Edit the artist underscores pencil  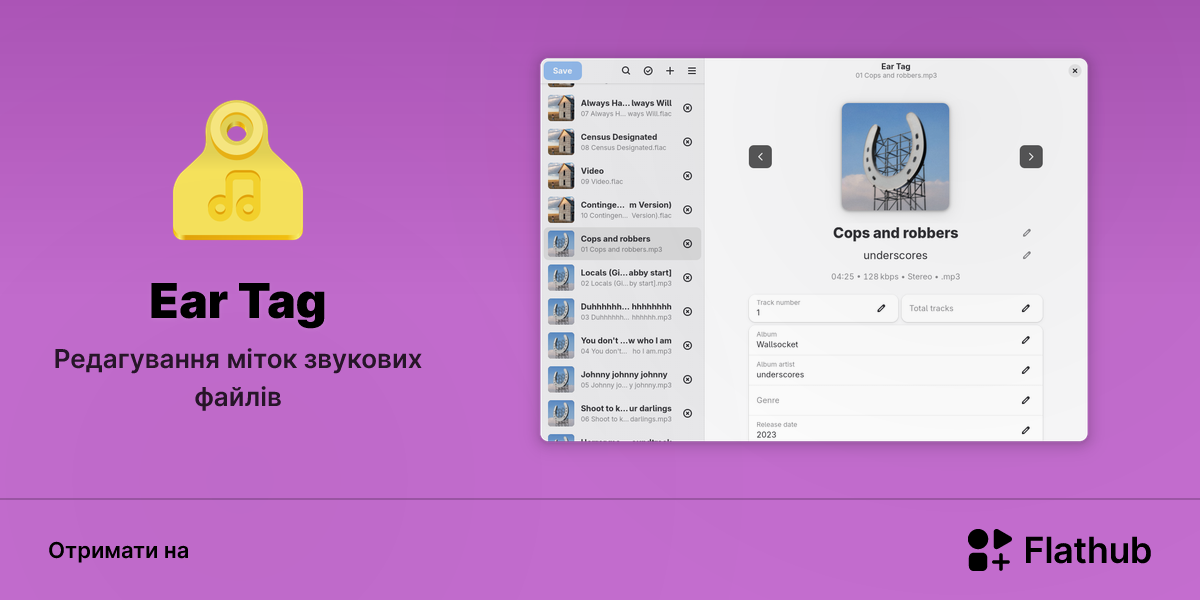point(1026,255)
